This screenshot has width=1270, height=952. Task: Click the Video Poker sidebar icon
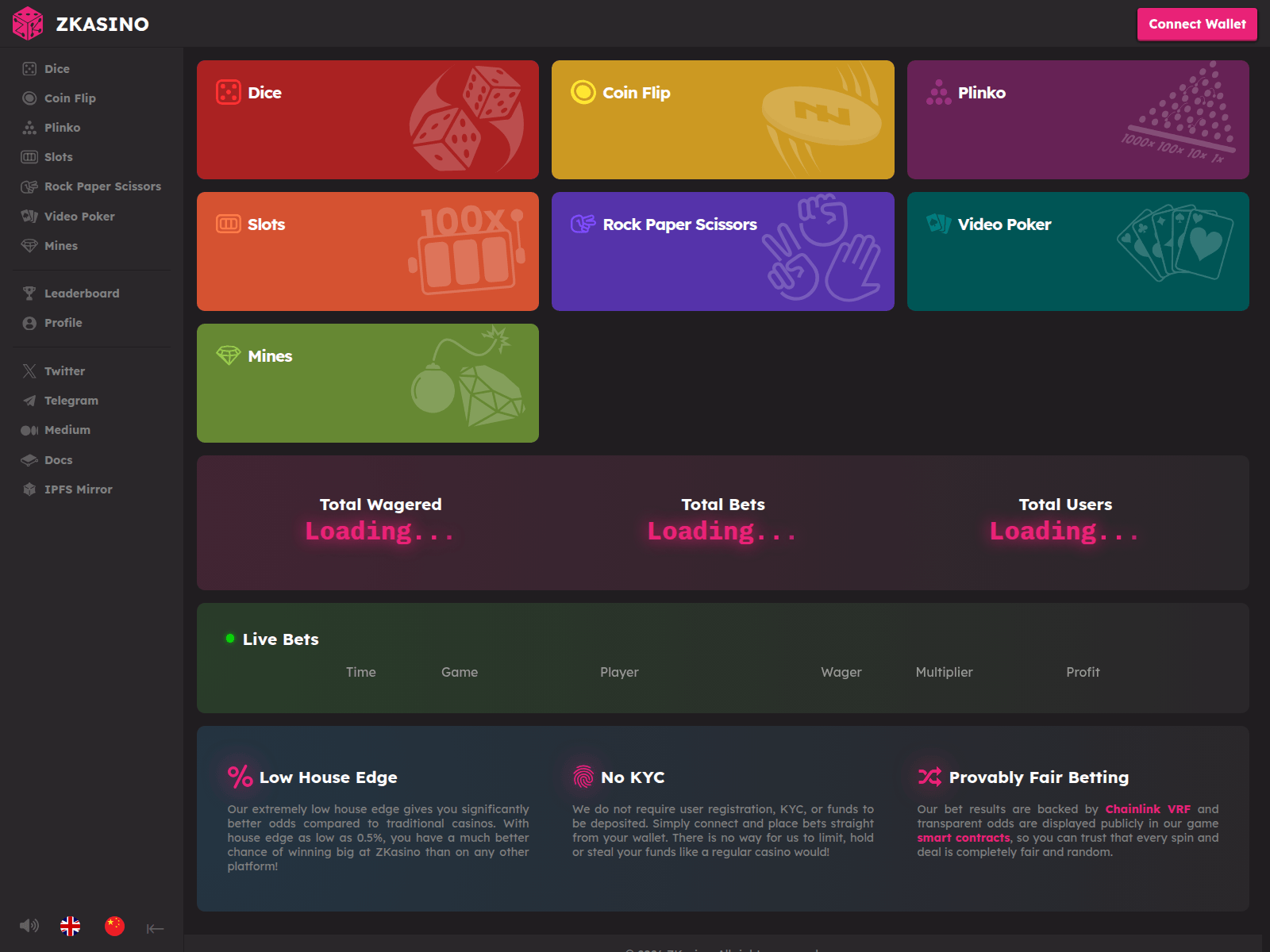tap(29, 216)
